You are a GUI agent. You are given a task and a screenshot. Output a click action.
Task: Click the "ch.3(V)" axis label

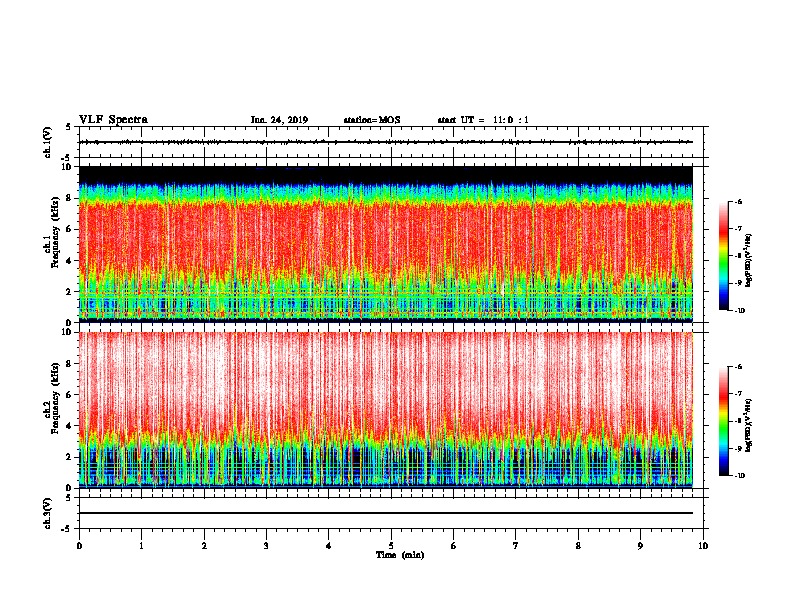[x=47, y=513]
